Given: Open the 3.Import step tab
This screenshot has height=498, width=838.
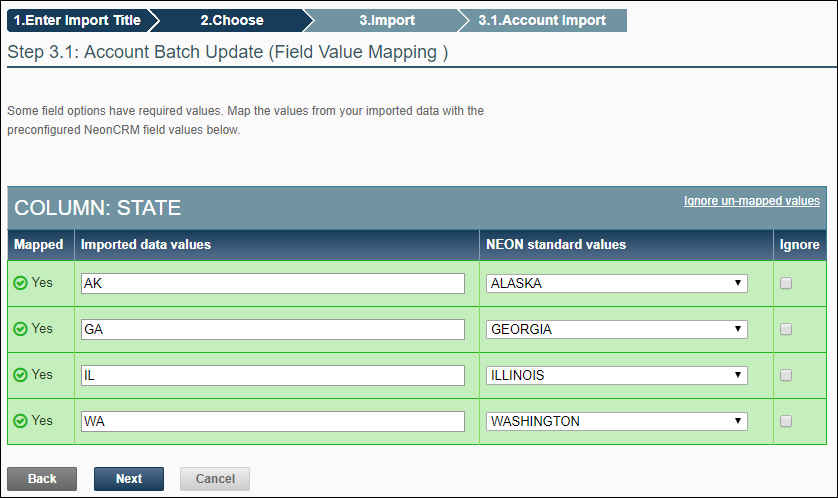Looking at the screenshot, I should (387, 20).
